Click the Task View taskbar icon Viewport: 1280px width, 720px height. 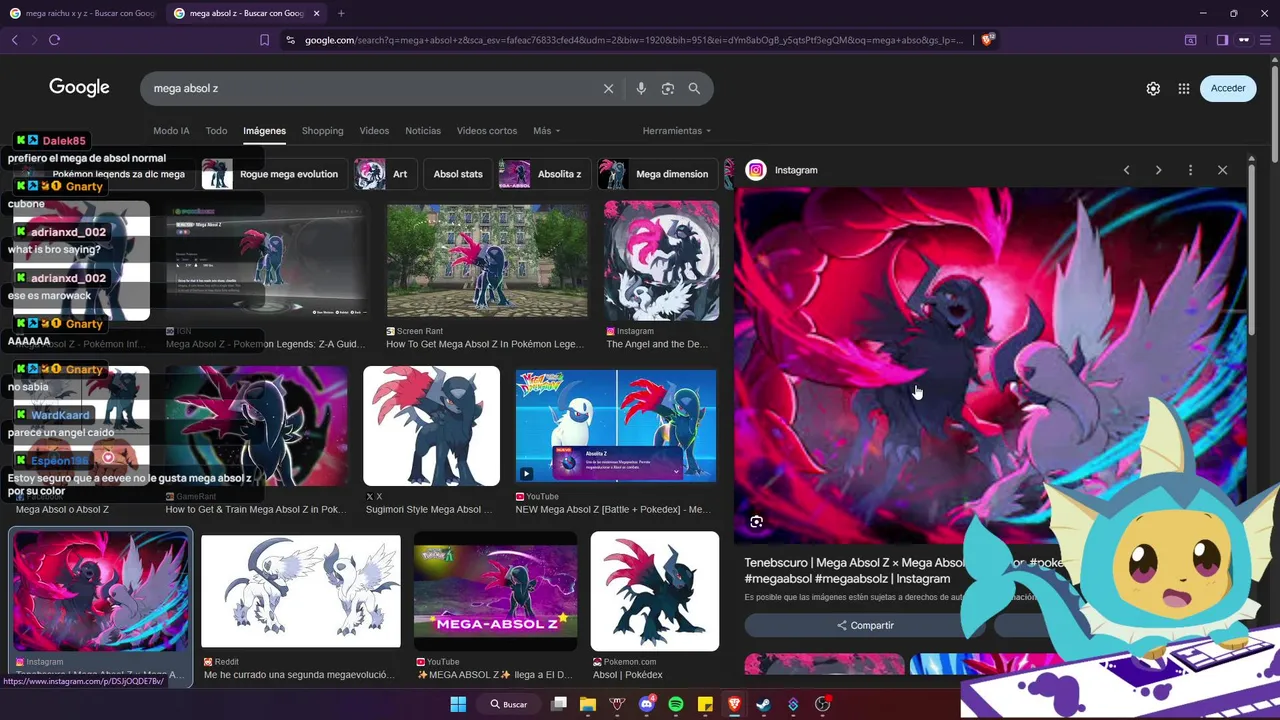(559, 704)
